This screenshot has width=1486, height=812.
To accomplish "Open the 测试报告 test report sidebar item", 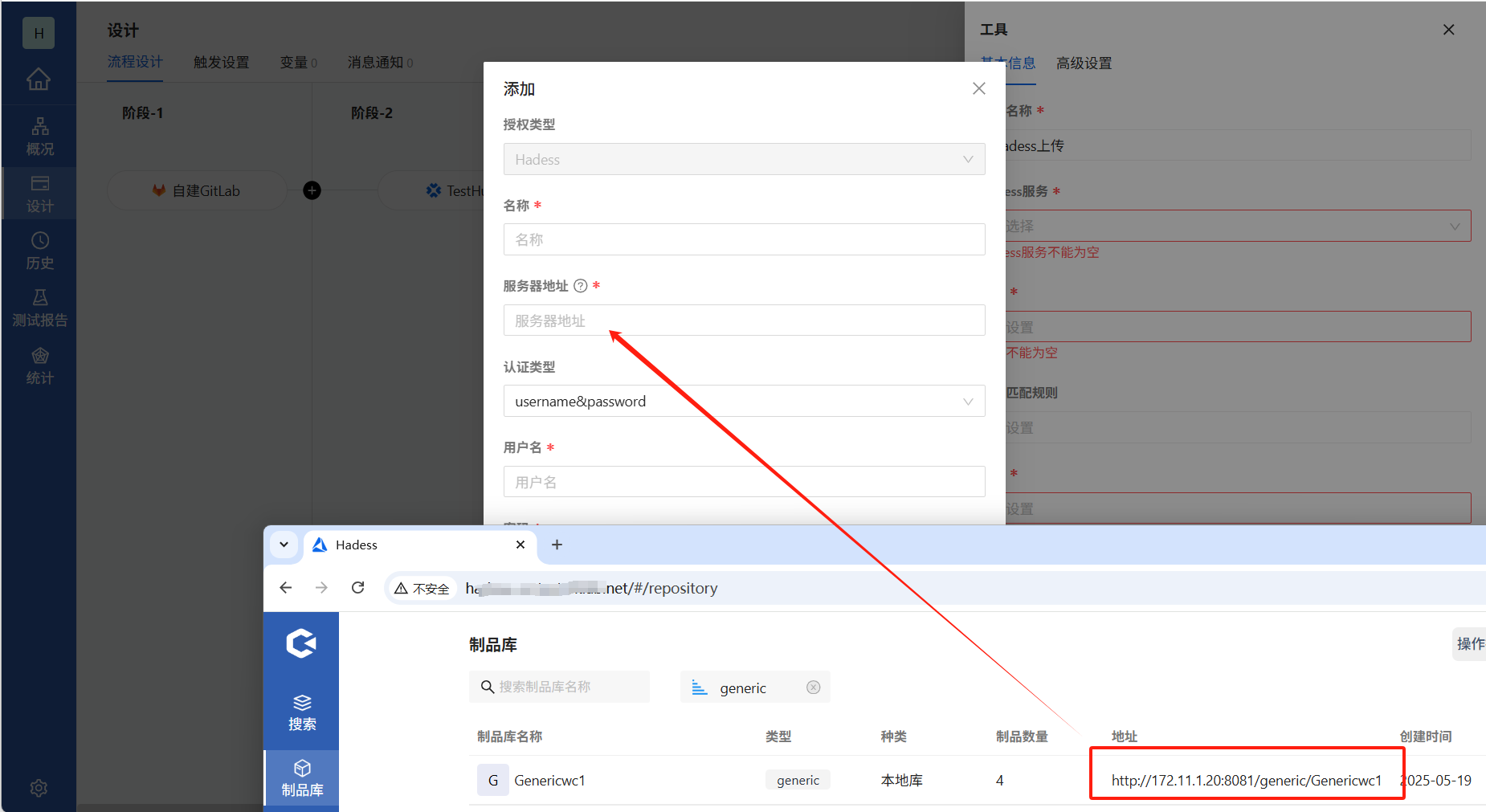I will click(x=39, y=308).
